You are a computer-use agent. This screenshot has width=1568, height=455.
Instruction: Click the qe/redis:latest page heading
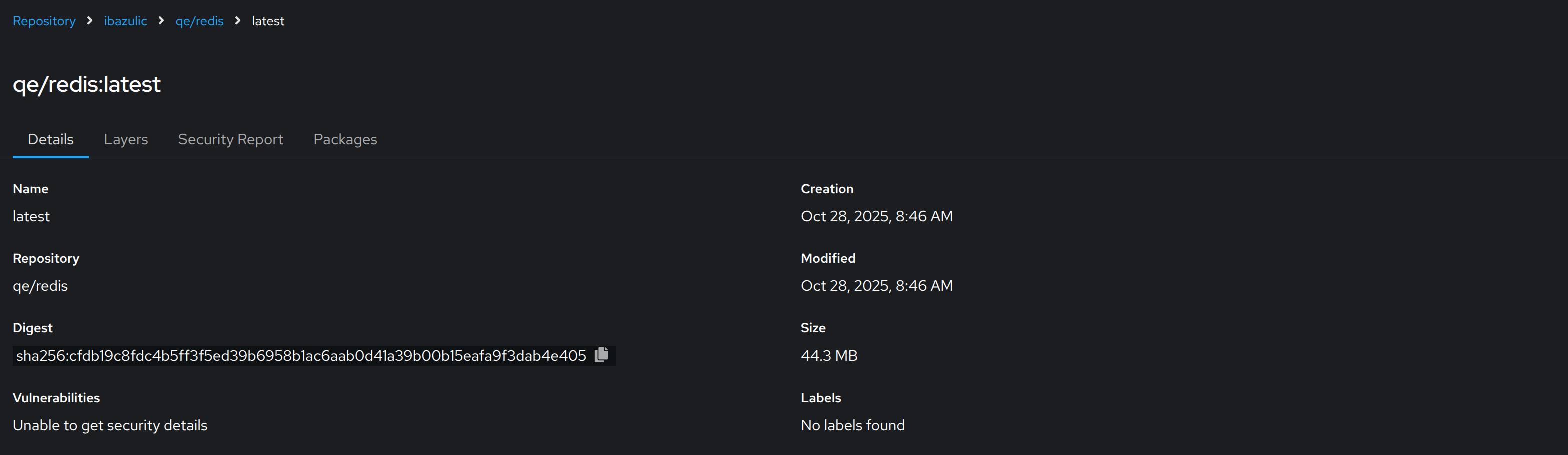click(87, 84)
